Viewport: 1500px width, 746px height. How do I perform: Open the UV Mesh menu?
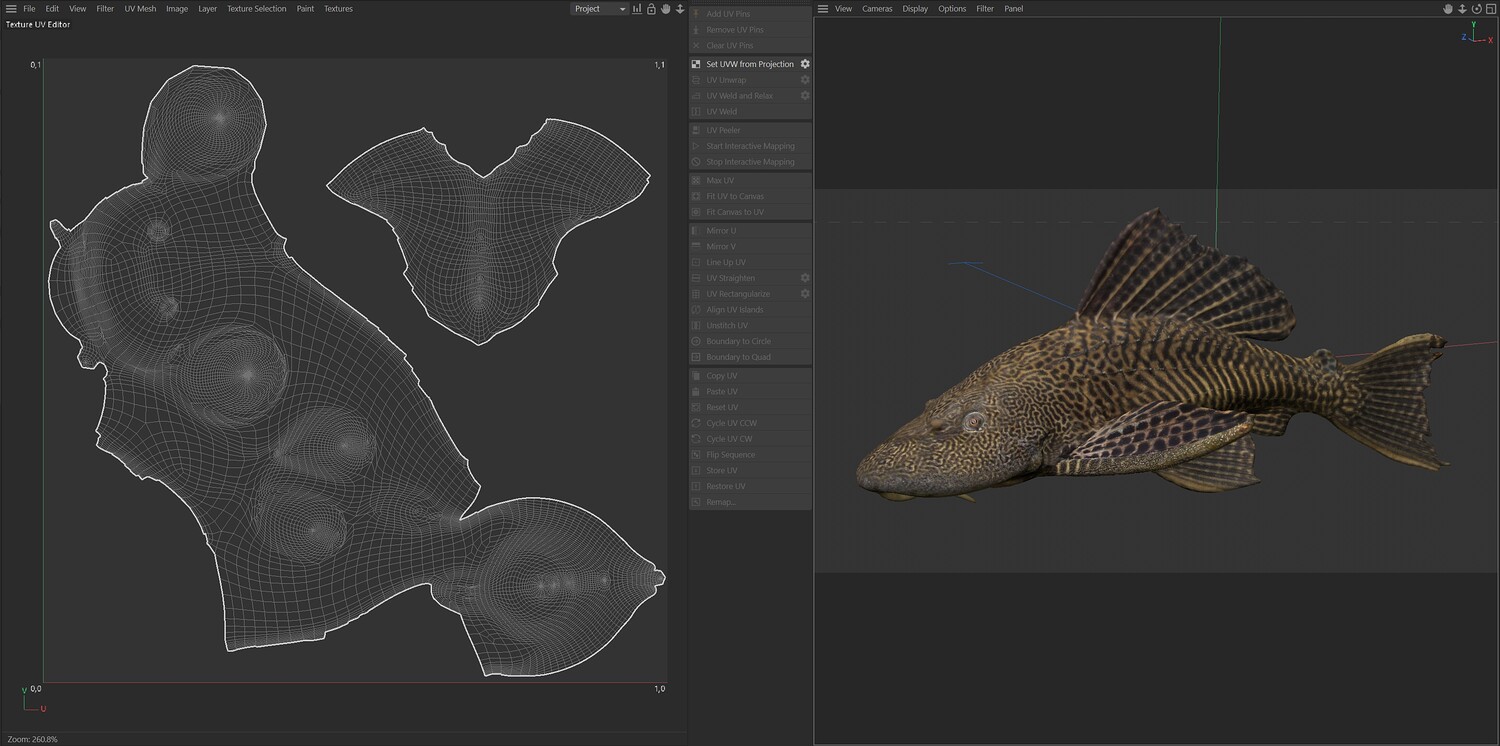click(x=140, y=9)
